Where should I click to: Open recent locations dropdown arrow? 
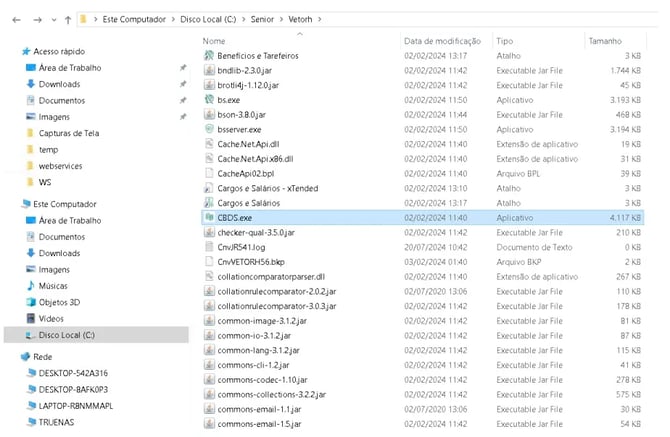[x=52, y=19]
